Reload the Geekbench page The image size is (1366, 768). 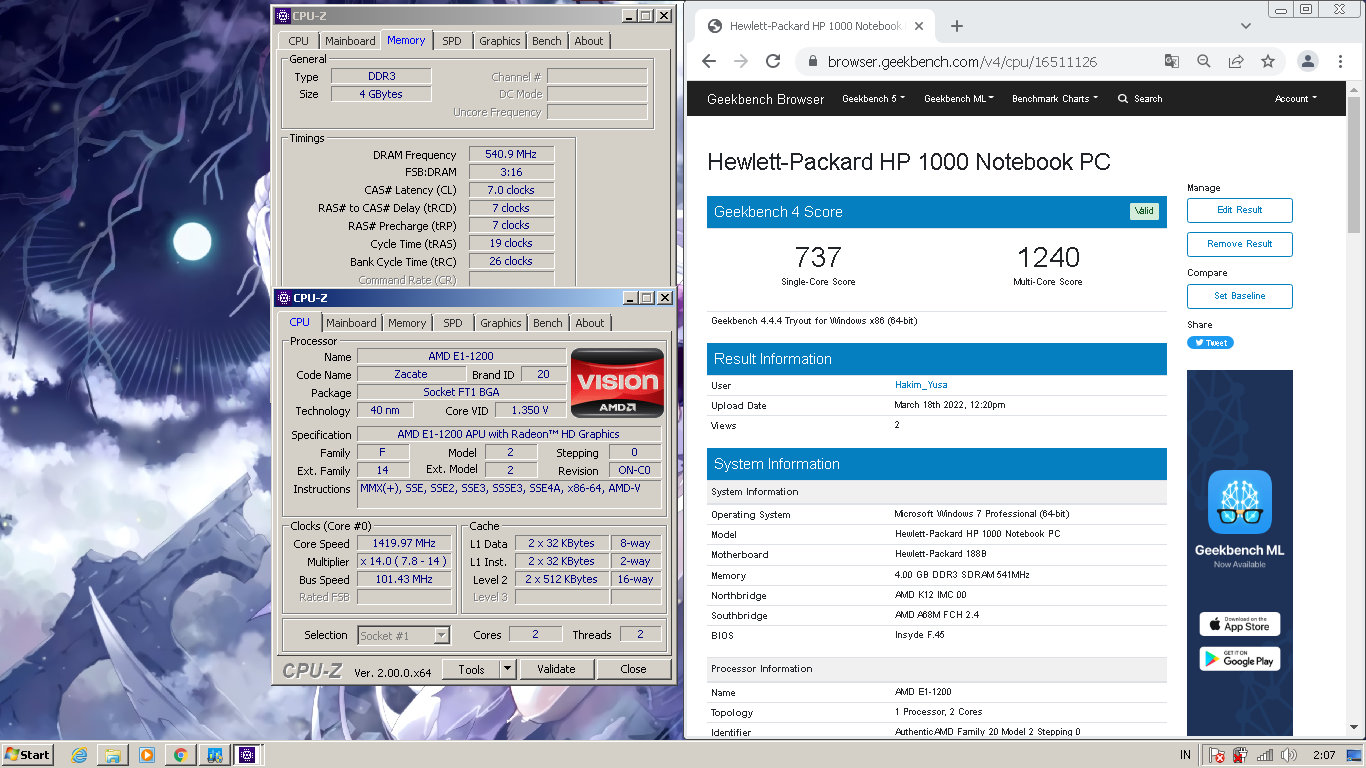pyautogui.click(x=773, y=61)
